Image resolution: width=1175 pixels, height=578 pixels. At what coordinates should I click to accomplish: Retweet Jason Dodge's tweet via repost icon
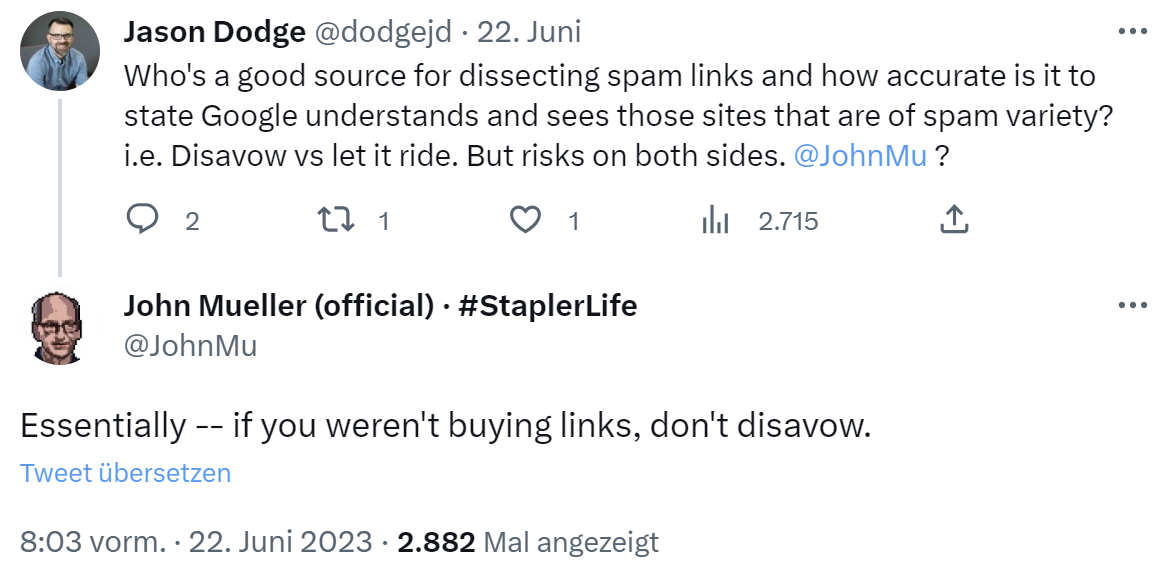click(335, 220)
